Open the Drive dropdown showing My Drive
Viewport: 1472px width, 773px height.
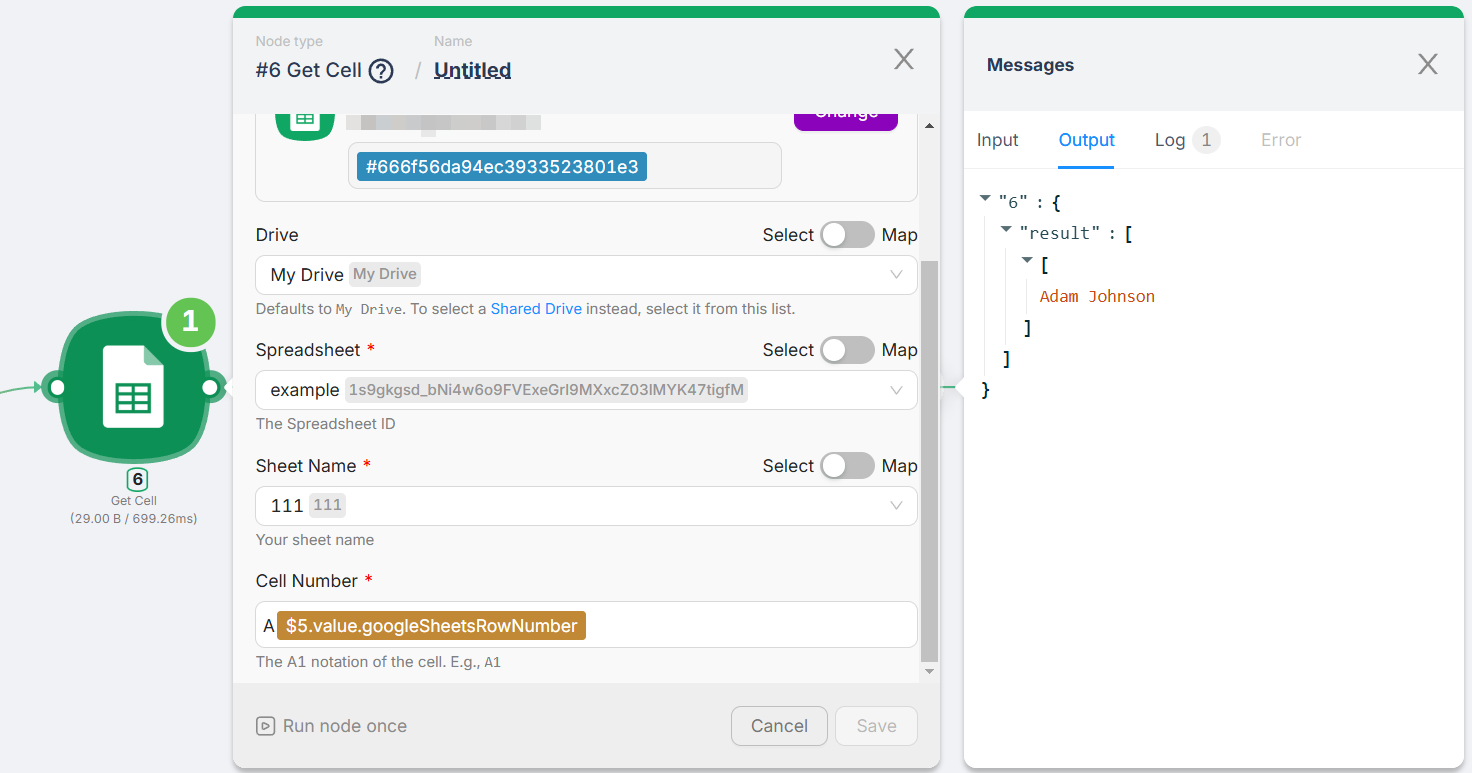click(x=586, y=275)
